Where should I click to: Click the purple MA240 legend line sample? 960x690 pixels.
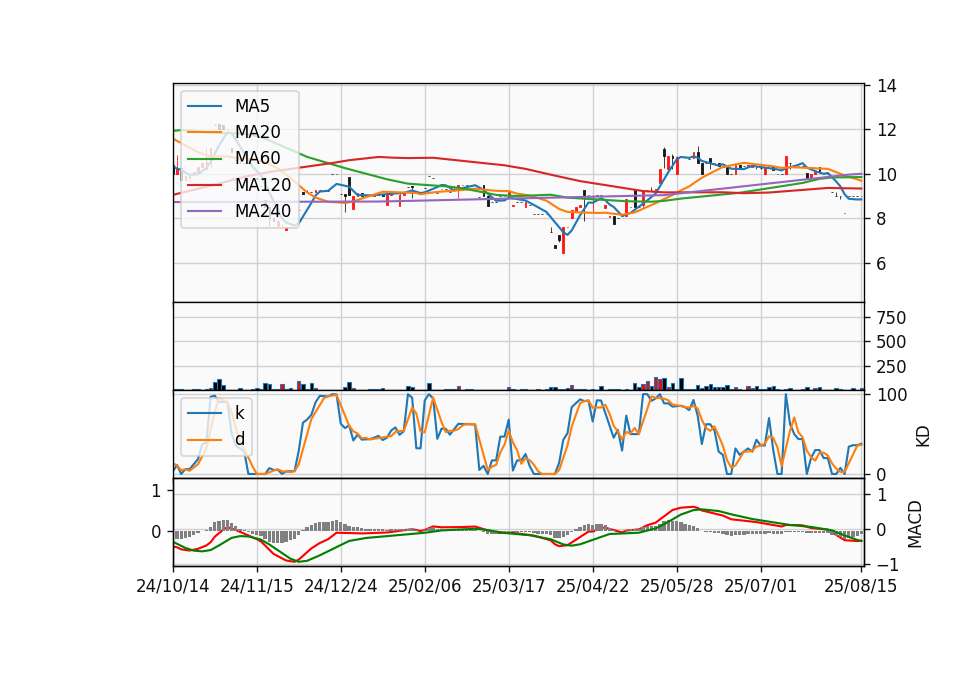pyautogui.click(x=204, y=211)
